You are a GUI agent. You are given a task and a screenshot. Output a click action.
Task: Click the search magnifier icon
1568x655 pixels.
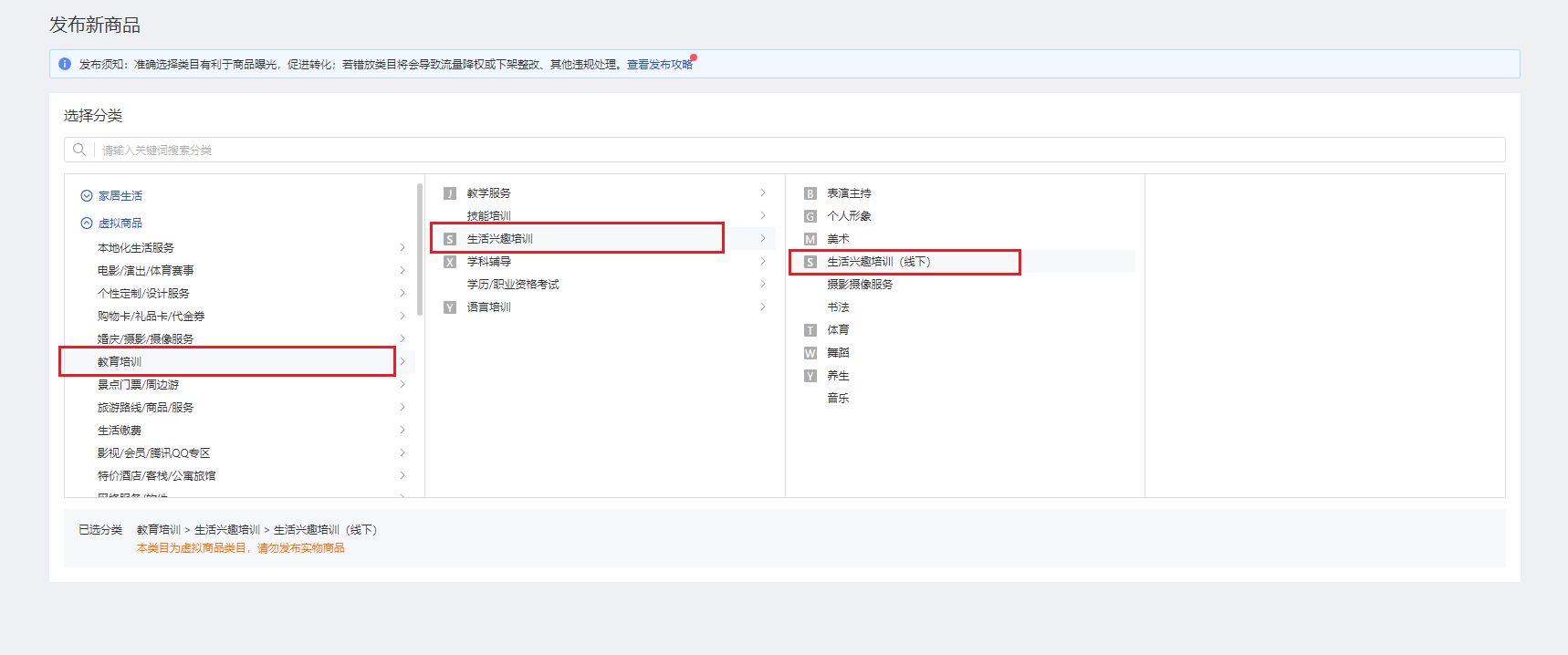click(79, 150)
